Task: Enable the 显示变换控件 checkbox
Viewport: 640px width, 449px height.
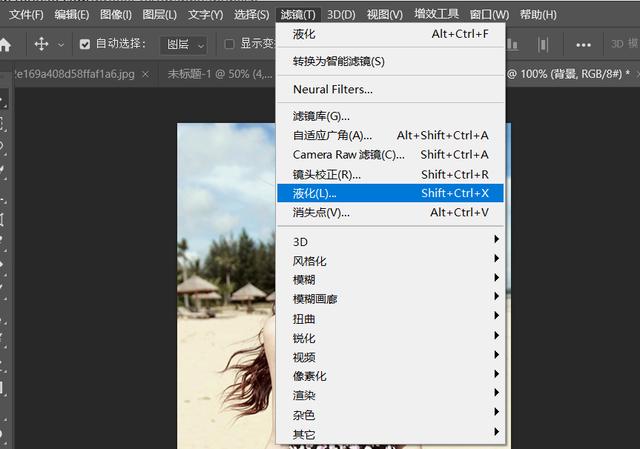Action: point(229,44)
